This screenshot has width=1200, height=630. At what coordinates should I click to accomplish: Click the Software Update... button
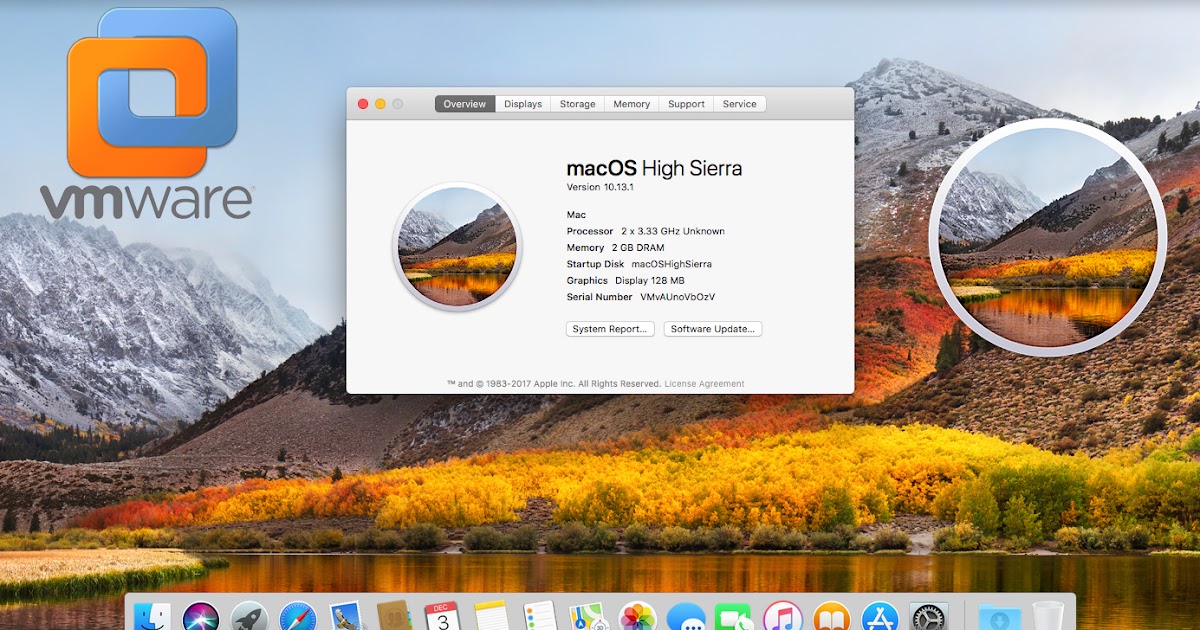pyautogui.click(x=713, y=329)
